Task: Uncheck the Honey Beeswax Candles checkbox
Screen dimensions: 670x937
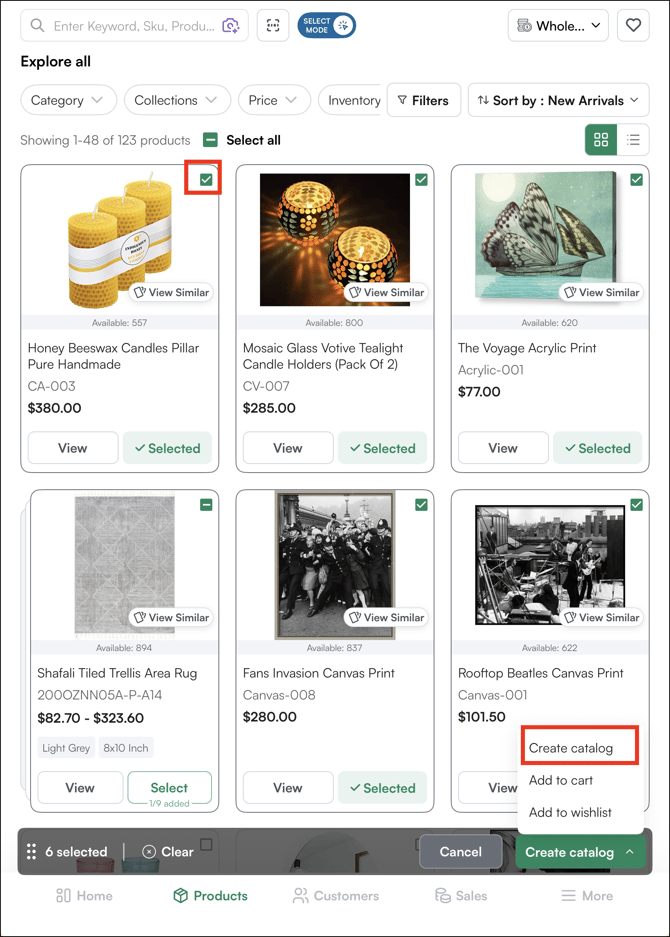Action: [206, 180]
